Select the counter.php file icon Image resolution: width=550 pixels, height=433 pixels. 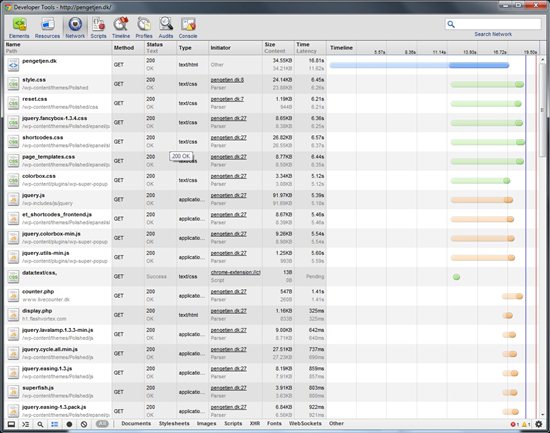coord(13,296)
